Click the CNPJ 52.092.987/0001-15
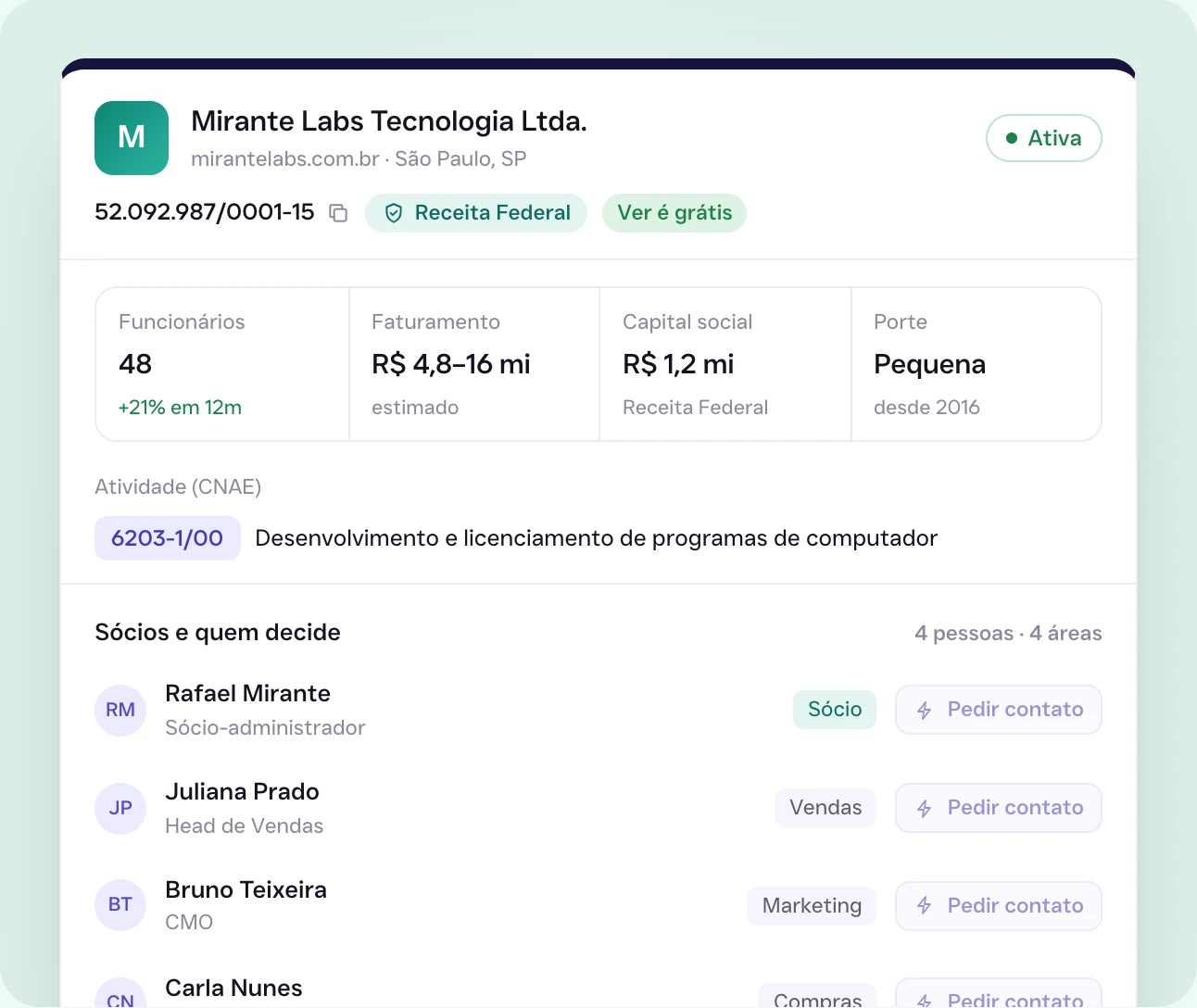 205,212
